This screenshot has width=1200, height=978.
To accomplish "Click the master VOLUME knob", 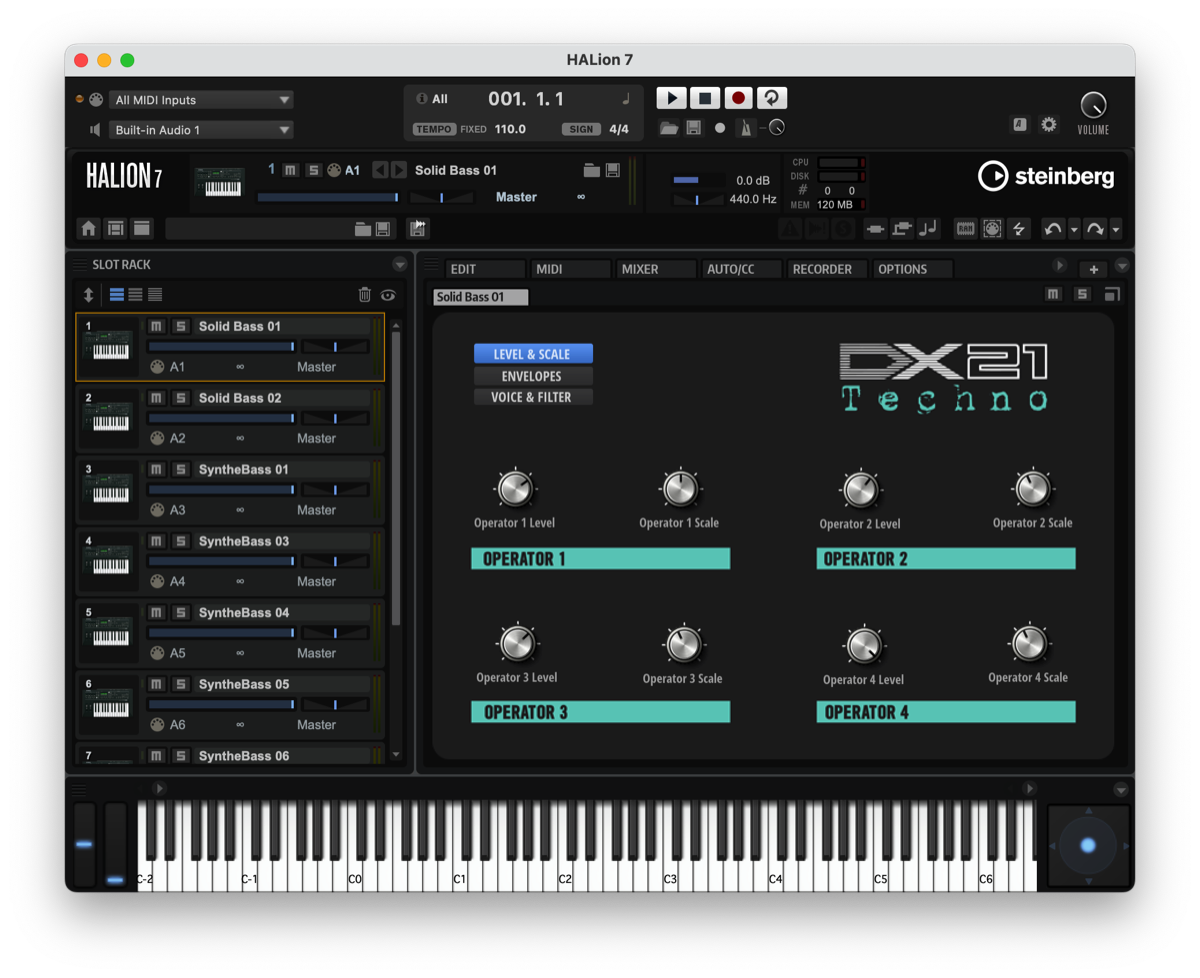I will [1093, 104].
